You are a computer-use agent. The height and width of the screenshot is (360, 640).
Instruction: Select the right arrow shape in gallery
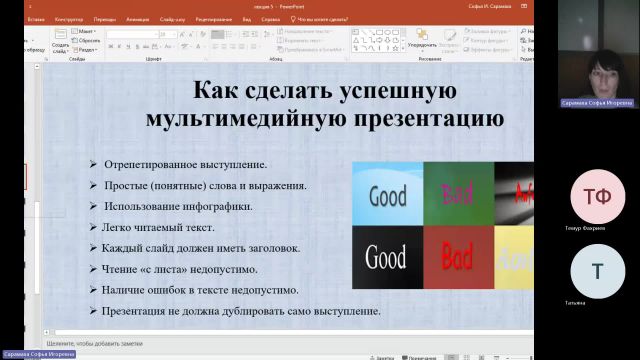point(379,40)
